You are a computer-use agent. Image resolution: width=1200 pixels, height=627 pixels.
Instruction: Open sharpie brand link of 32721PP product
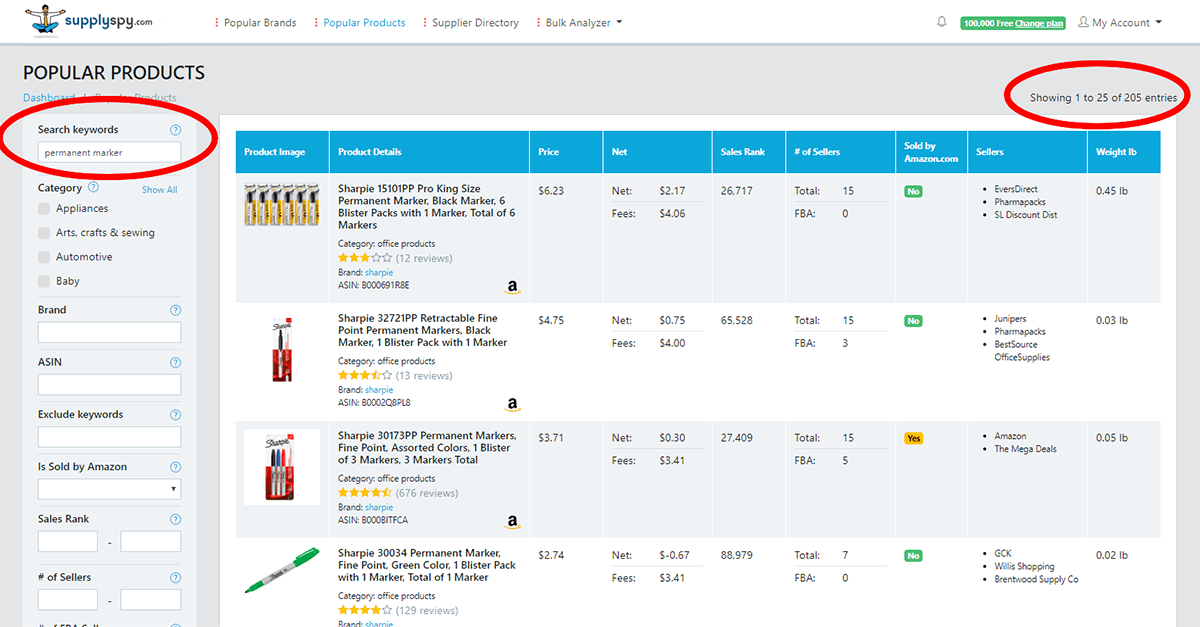379,390
